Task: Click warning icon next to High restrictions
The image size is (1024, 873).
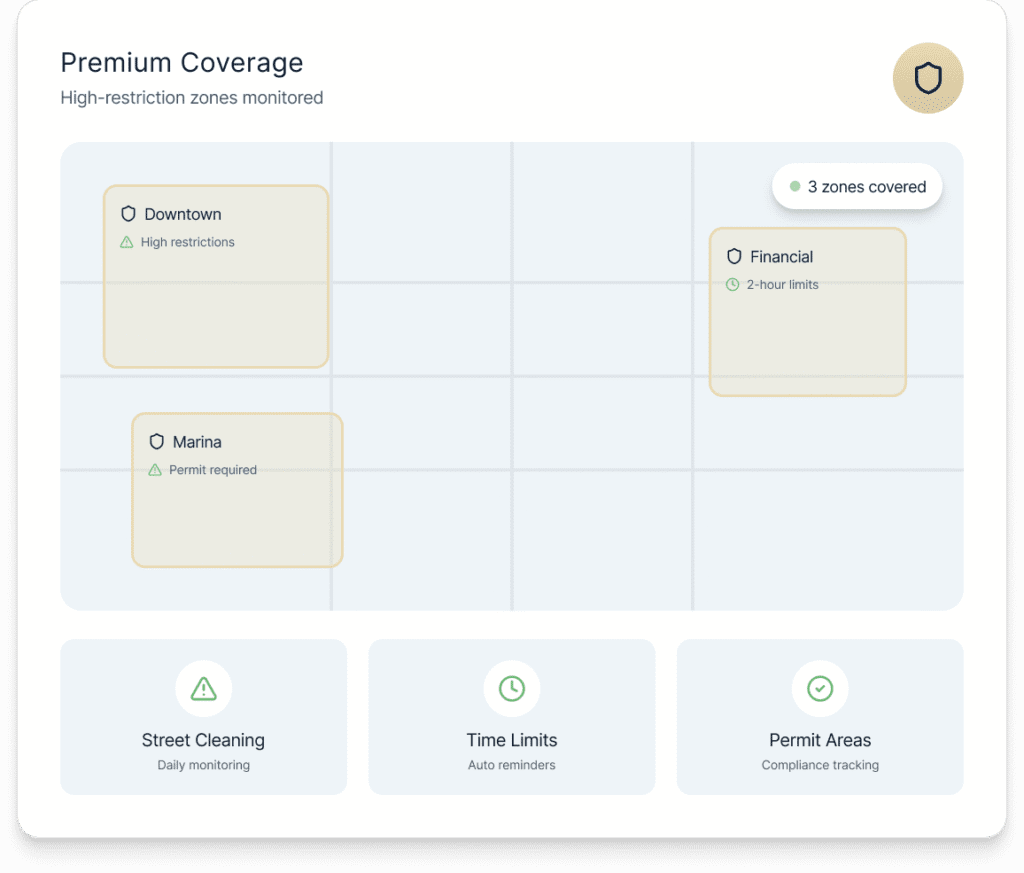Action: 127,242
